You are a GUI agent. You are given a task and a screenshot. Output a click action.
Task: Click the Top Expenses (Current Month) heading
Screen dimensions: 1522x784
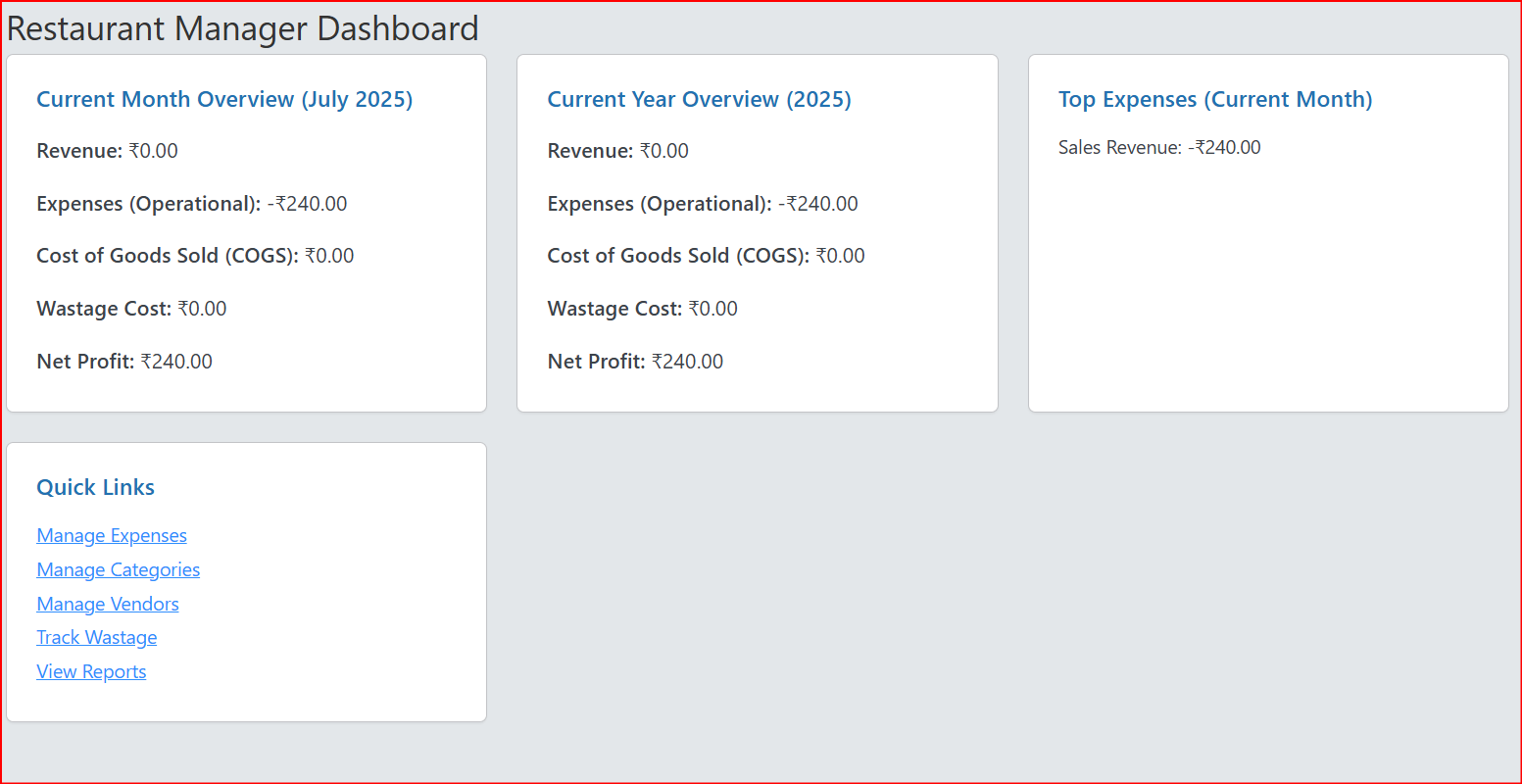(1215, 99)
